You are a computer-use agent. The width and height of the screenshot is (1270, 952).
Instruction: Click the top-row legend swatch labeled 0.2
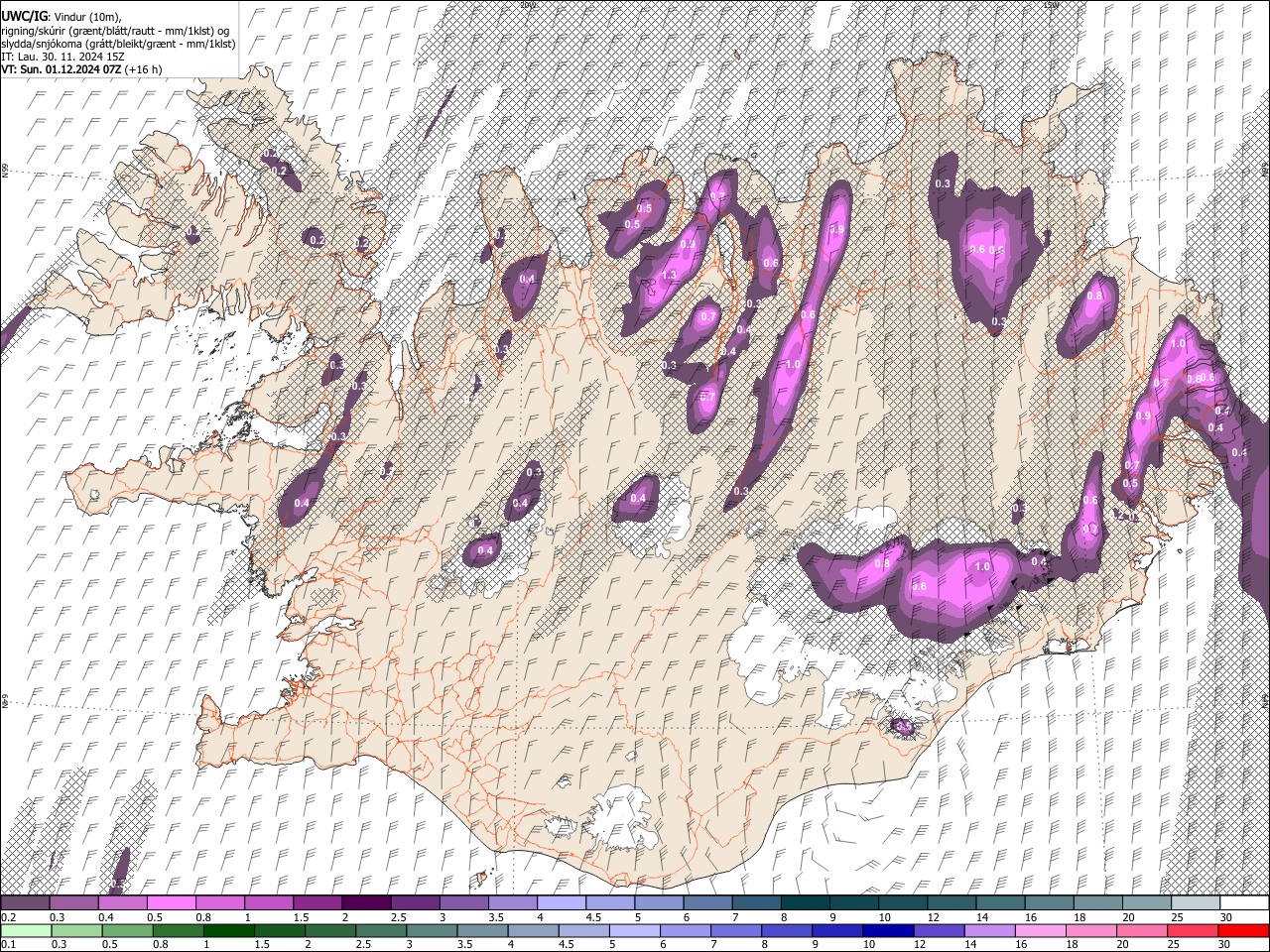pyautogui.click(x=25, y=903)
